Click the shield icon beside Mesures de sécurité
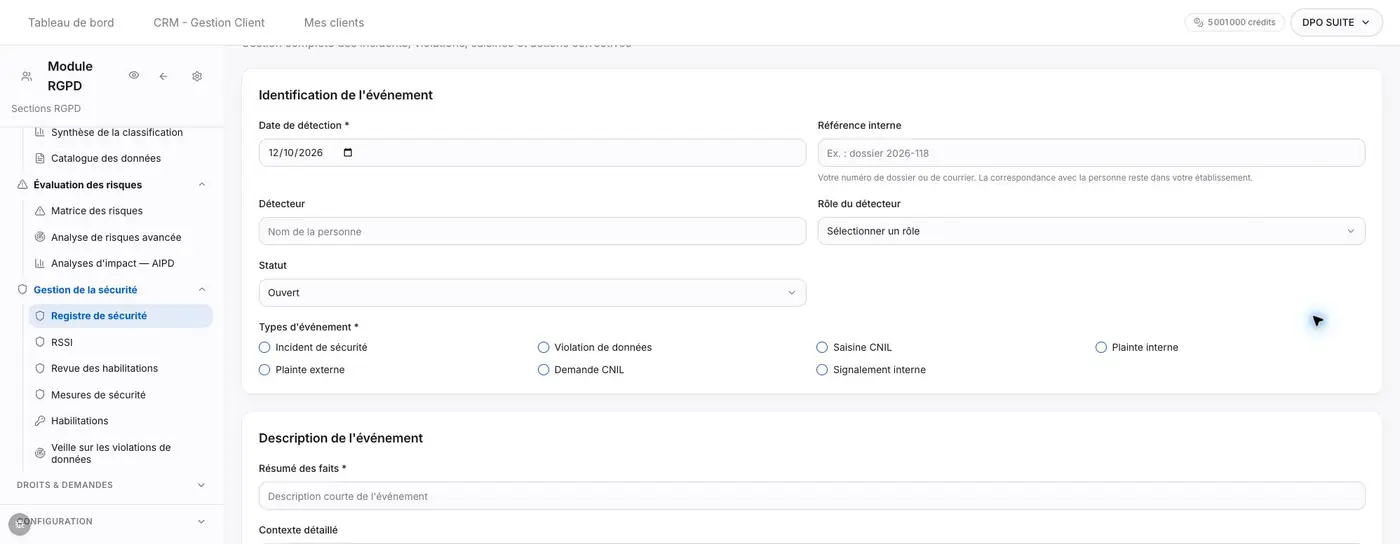The image size is (1400, 544). [40, 395]
